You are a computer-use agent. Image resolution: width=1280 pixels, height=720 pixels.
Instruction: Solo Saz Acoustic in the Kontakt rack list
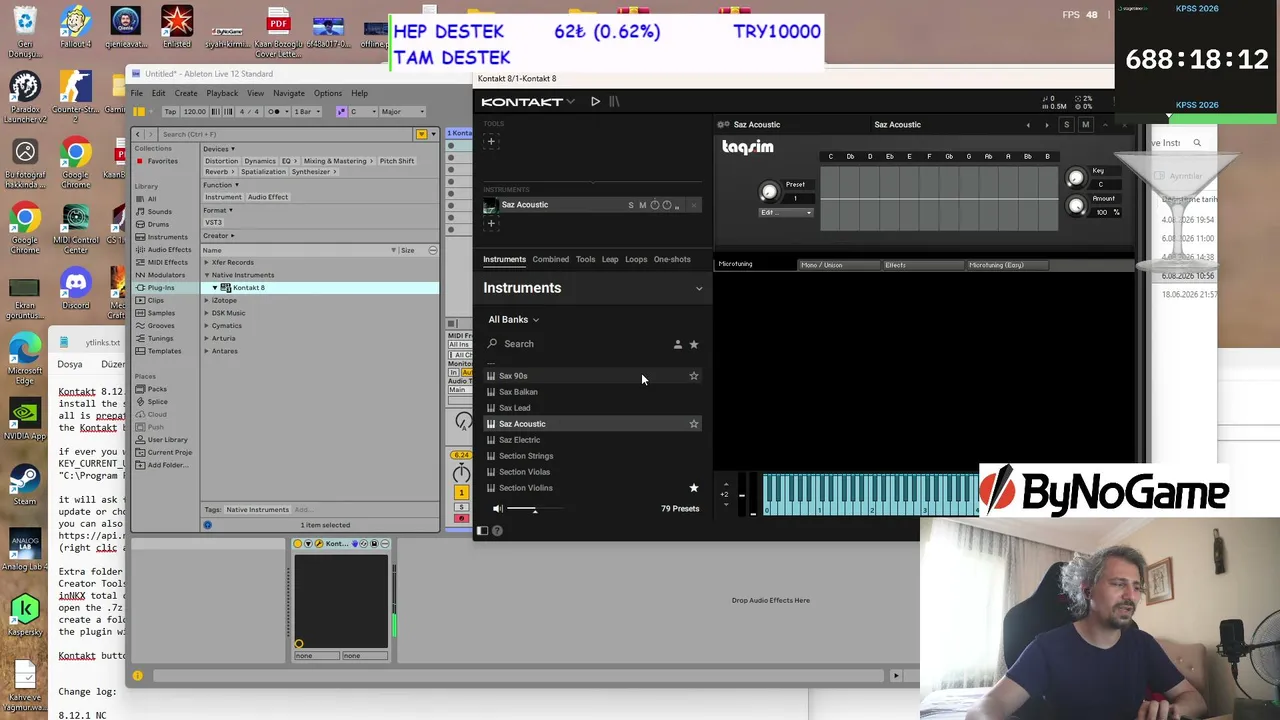pos(631,205)
